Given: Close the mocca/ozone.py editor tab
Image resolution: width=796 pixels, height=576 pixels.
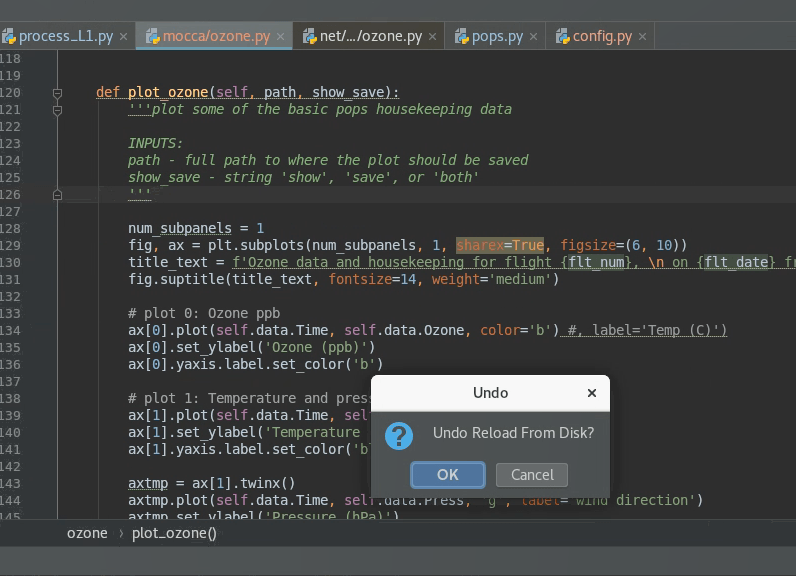Looking at the screenshot, I should tap(281, 37).
